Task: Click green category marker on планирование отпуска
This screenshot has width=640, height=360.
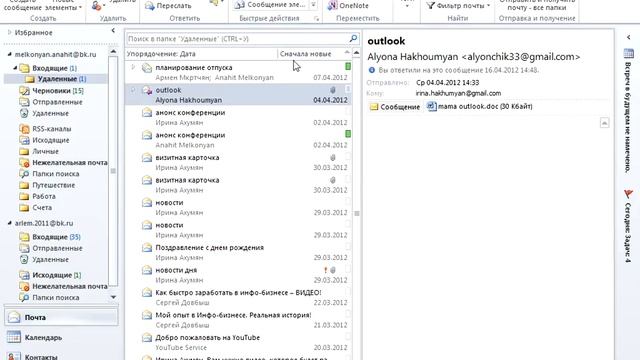Action: pyautogui.click(x=348, y=66)
